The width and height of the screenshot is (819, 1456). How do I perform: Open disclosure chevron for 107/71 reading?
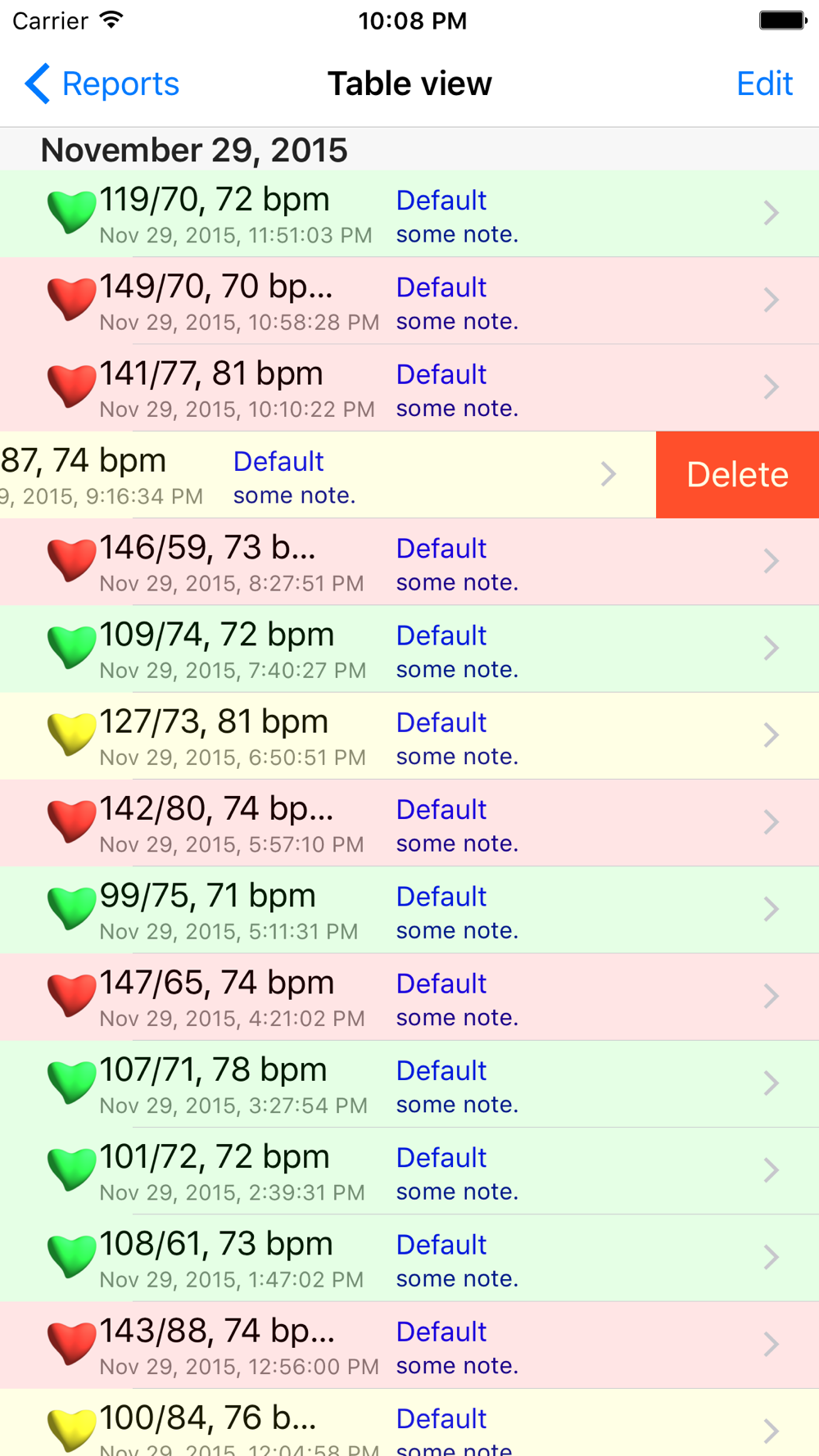coord(771,1083)
